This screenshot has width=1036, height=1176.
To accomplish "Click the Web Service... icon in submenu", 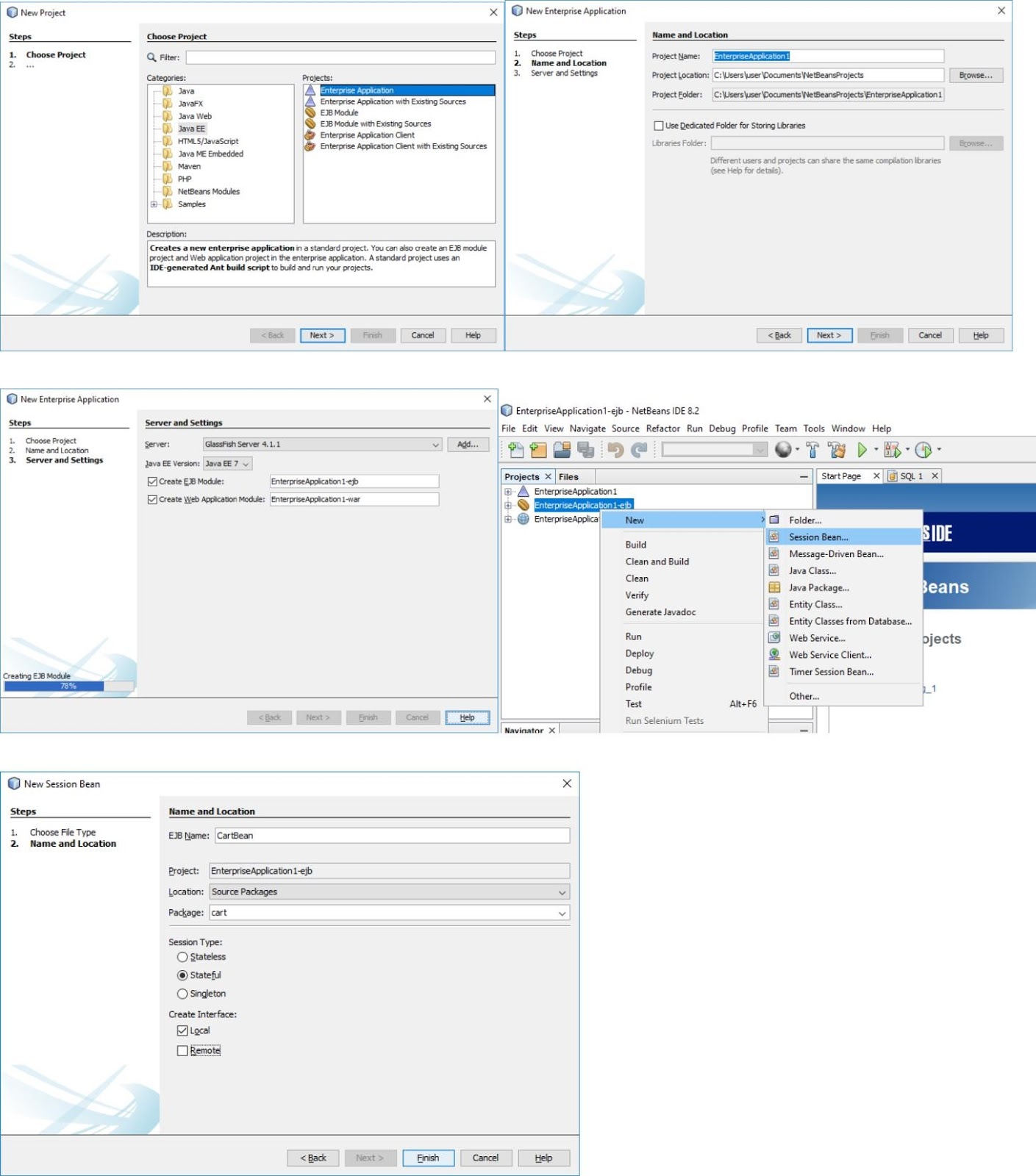I will click(x=774, y=638).
